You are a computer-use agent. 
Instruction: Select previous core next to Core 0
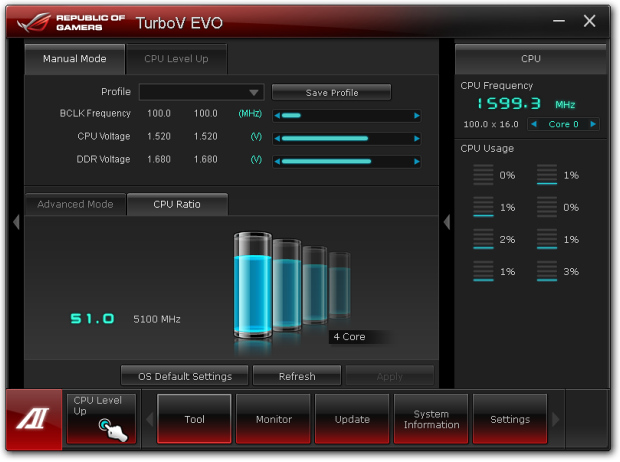(x=534, y=124)
